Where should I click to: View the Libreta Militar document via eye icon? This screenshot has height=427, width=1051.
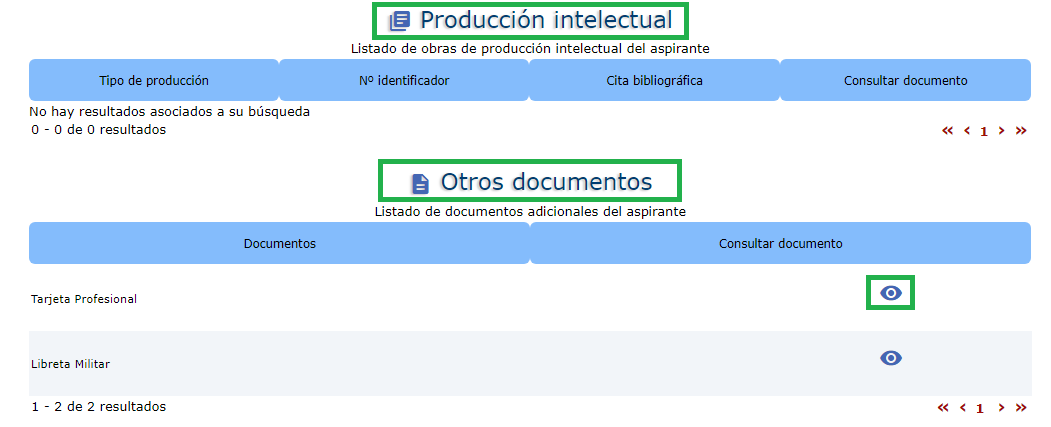pos(891,358)
